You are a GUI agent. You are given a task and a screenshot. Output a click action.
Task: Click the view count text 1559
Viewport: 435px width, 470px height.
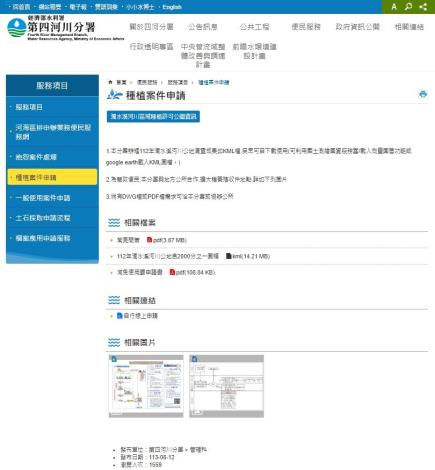(155, 465)
